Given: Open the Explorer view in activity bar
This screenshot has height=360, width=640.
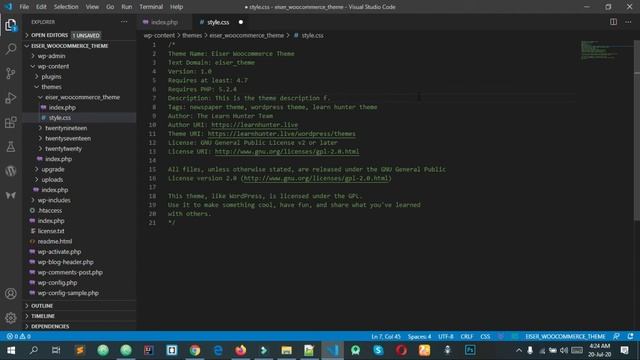Looking at the screenshot, I should click(11, 25).
